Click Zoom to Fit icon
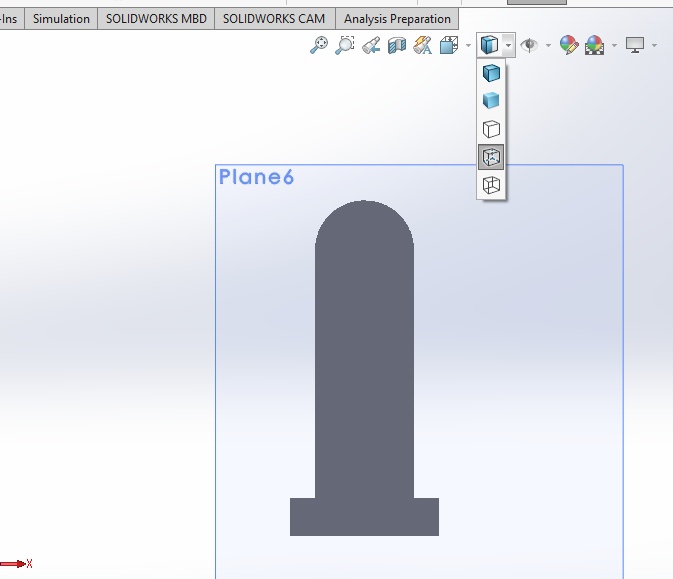This screenshot has width=673, height=579. 319,45
